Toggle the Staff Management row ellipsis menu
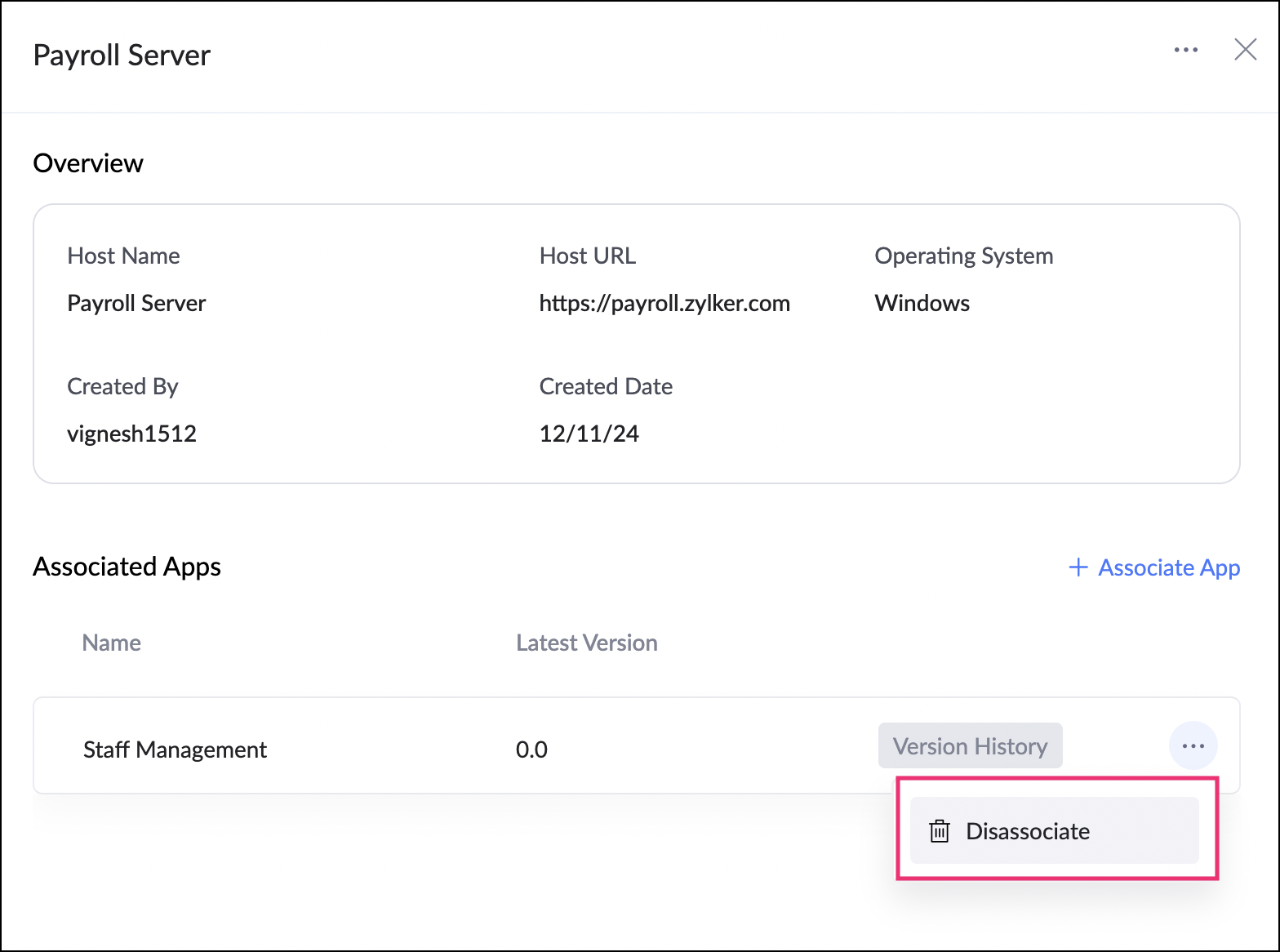1280x952 pixels. point(1193,745)
